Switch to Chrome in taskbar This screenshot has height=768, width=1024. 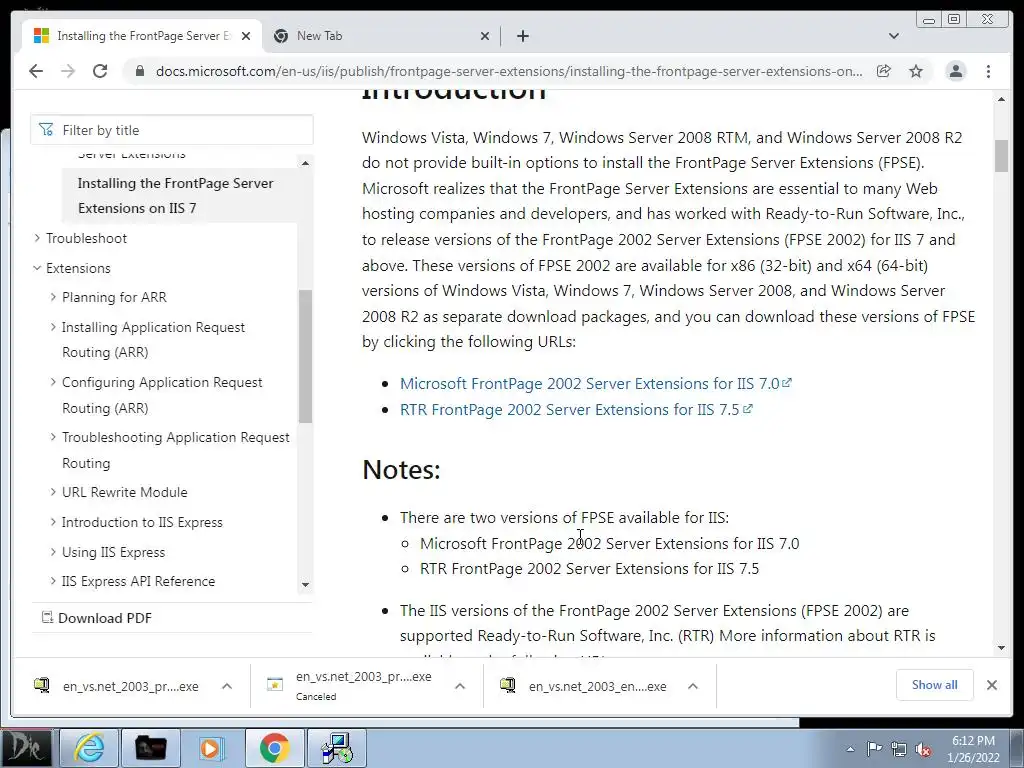(274, 748)
